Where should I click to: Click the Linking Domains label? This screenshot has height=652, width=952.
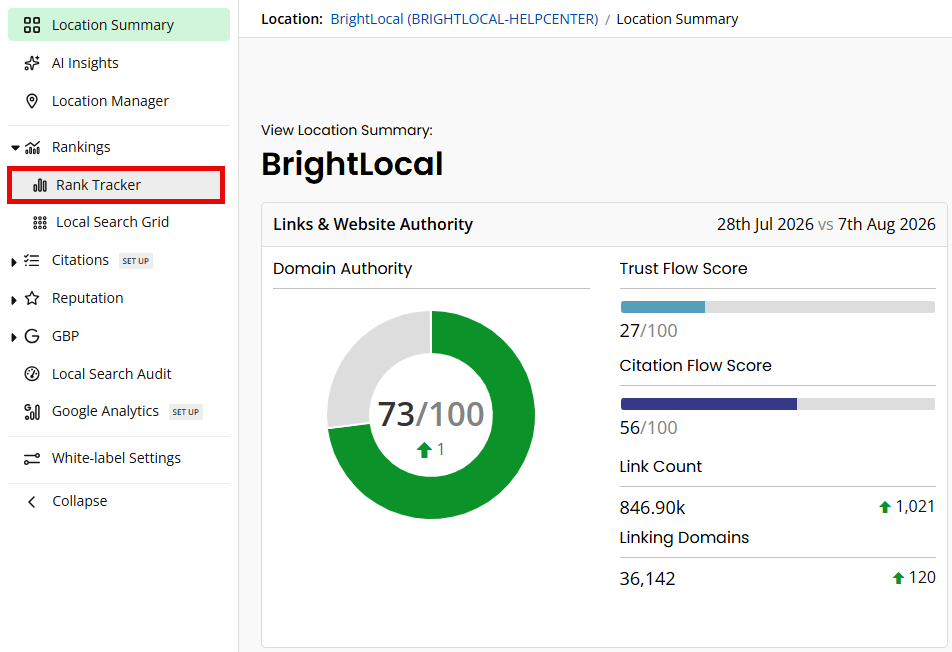click(684, 538)
